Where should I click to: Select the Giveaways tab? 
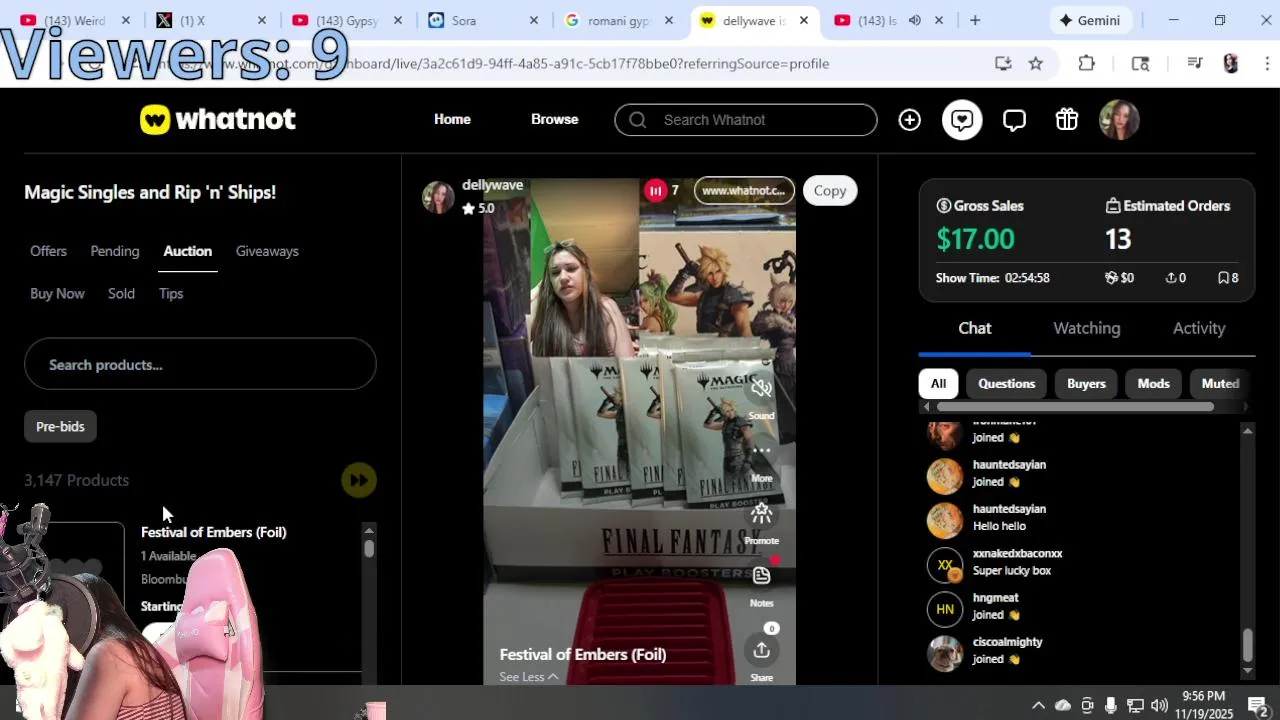point(267,251)
